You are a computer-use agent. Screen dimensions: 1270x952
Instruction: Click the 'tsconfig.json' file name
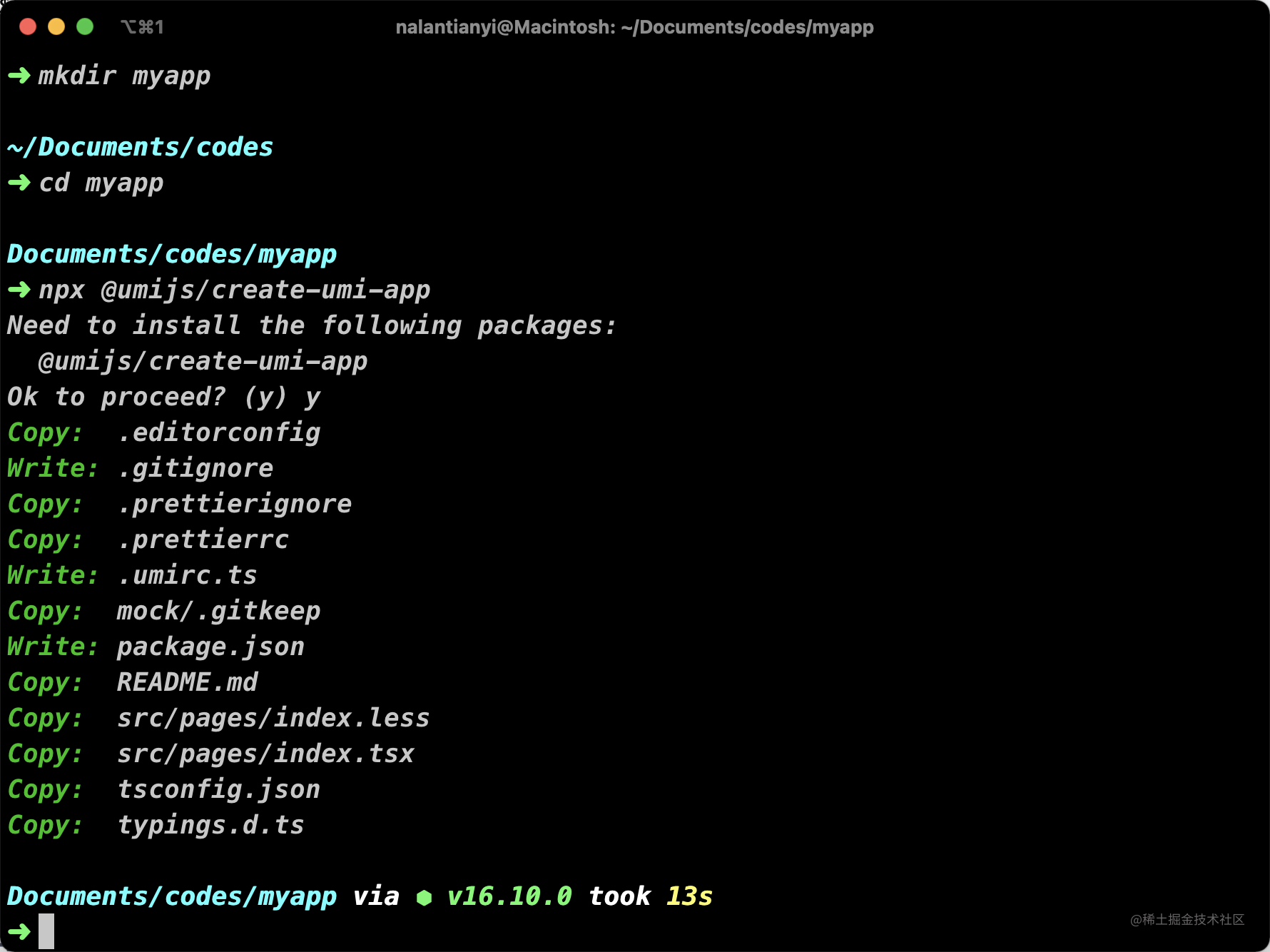click(218, 789)
